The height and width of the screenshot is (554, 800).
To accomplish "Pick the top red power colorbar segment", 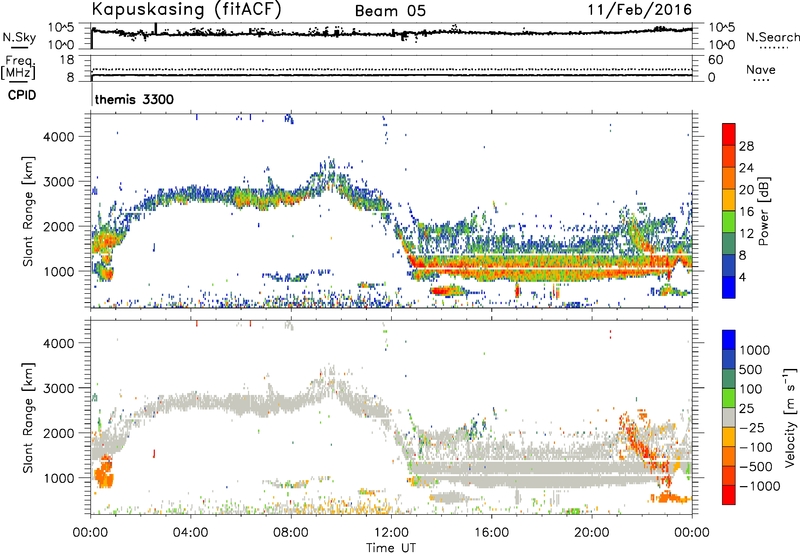I will pos(729,134).
